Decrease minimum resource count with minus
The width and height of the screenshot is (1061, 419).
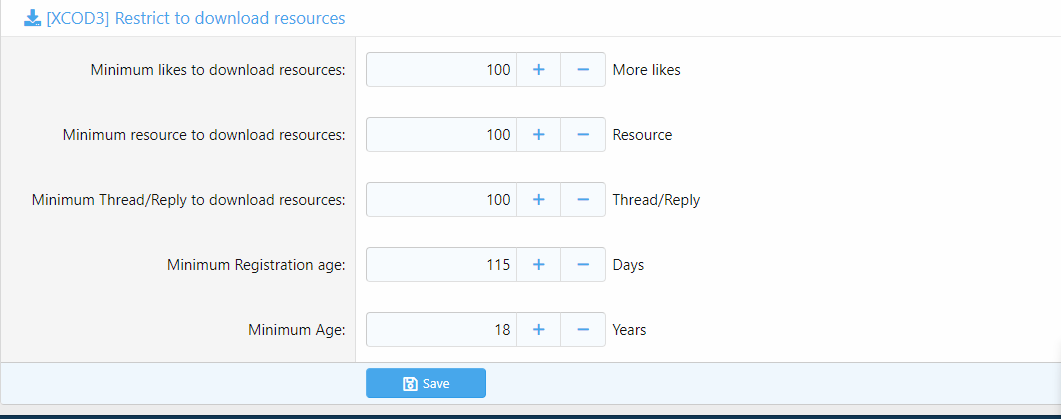click(x=583, y=135)
